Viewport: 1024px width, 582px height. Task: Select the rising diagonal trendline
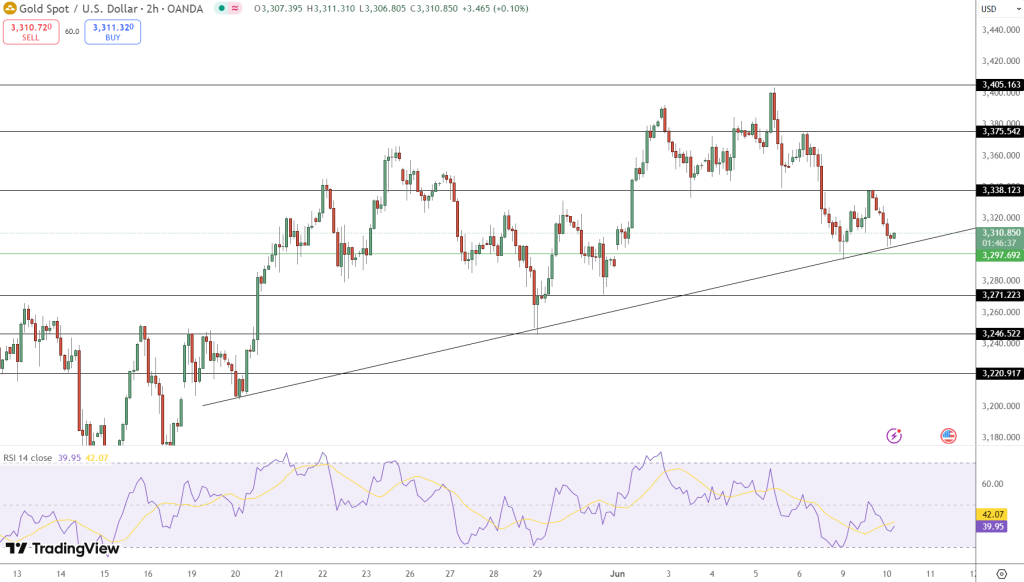[x=588, y=317]
